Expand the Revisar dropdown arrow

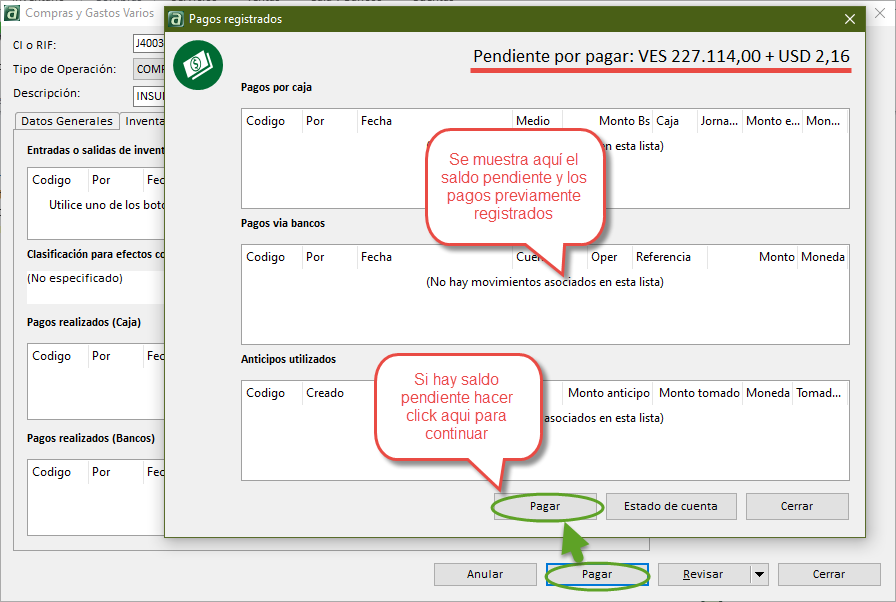tap(759, 575)
